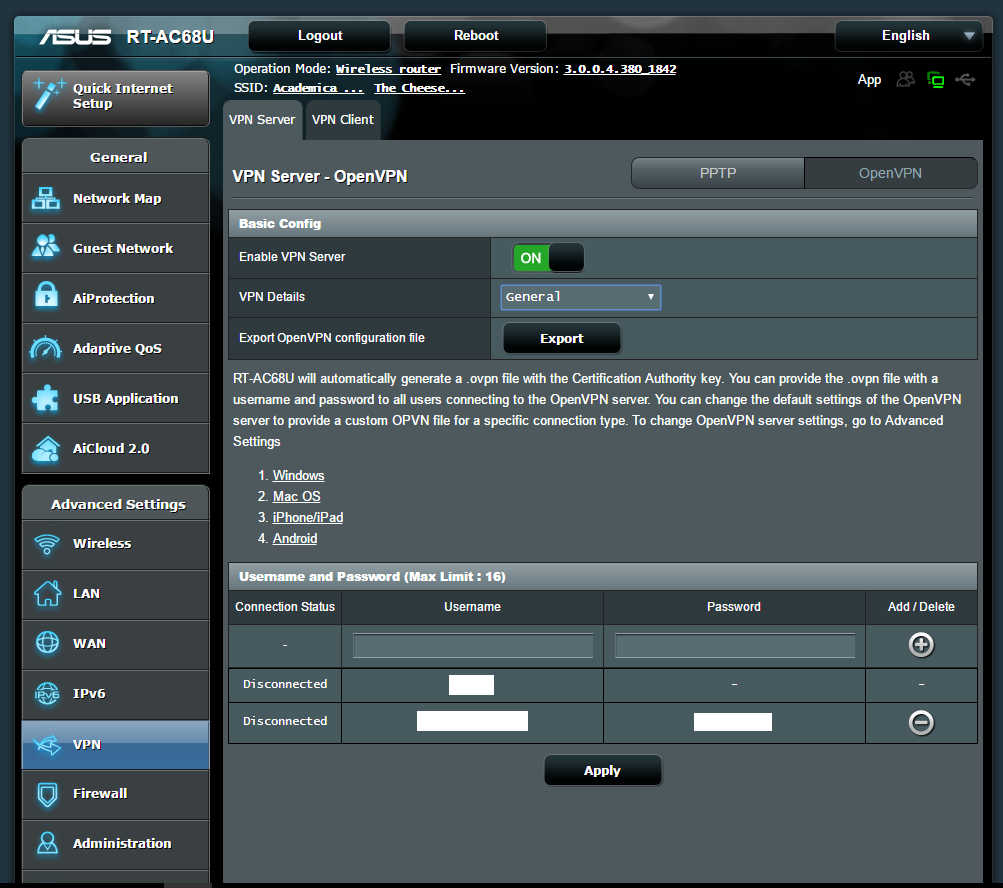Open Adaptive QoS menu item

(116, 348)
